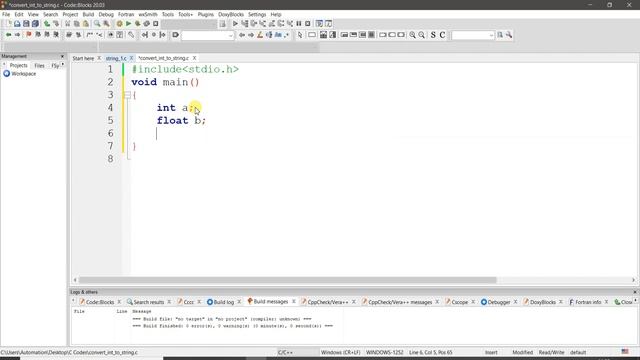Select the Workspace tree item
The height and width of the screenshot is (360, 640).
click(x=24, y=74)
